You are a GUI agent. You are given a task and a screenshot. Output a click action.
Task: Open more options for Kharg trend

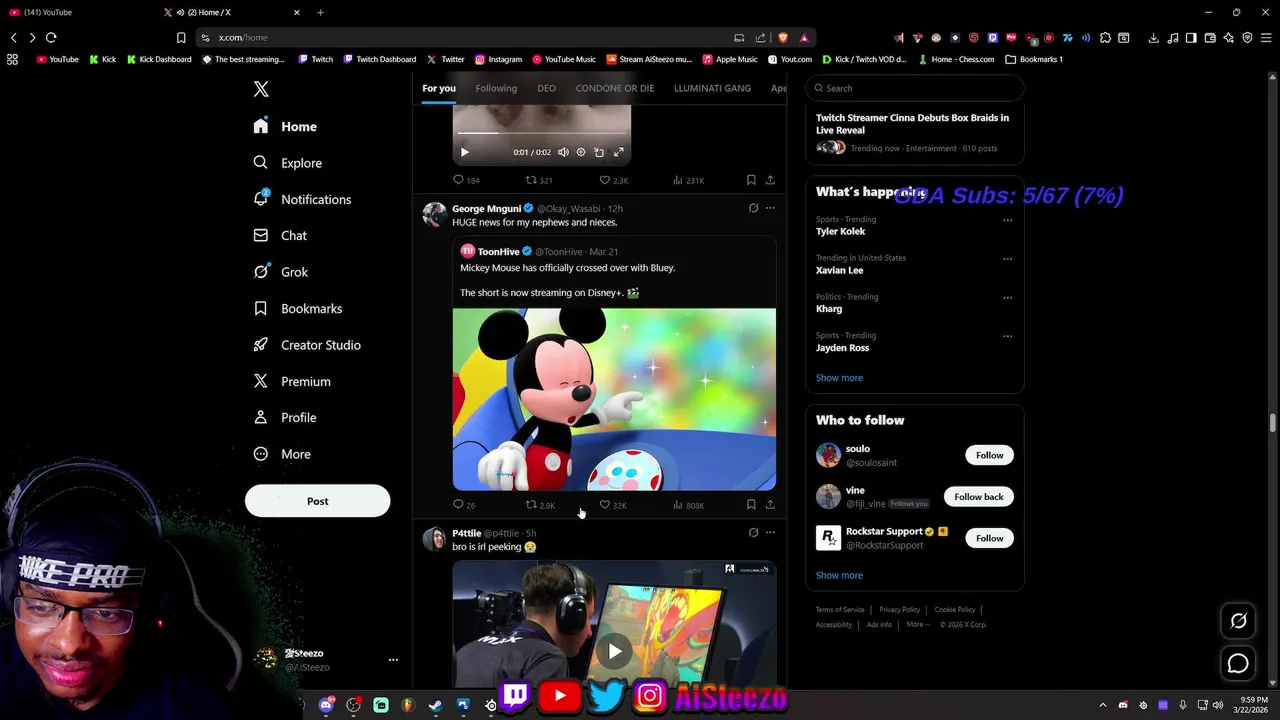coord(1007,297)
